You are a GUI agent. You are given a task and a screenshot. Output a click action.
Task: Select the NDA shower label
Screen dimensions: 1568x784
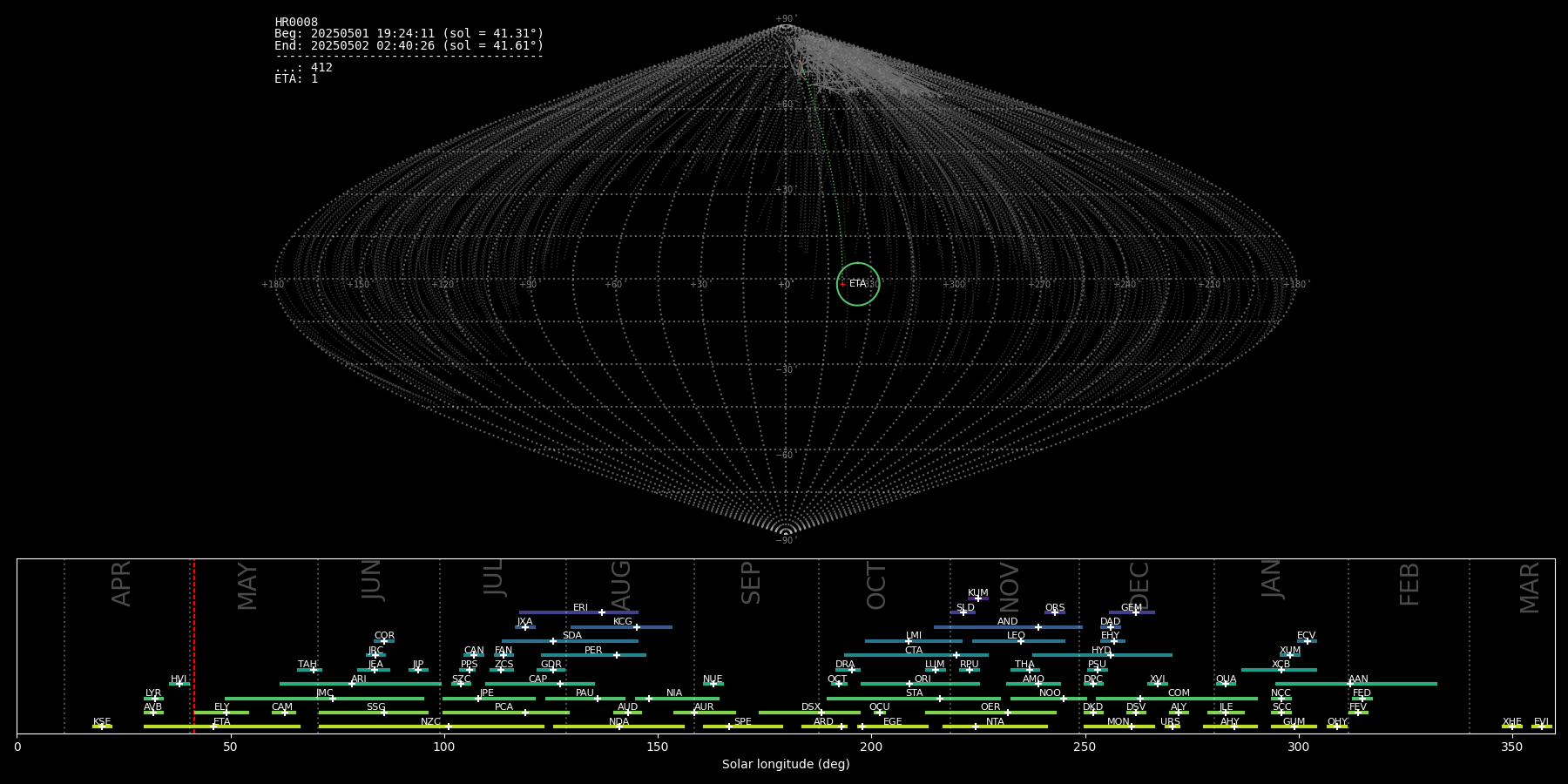pos(618,721)
